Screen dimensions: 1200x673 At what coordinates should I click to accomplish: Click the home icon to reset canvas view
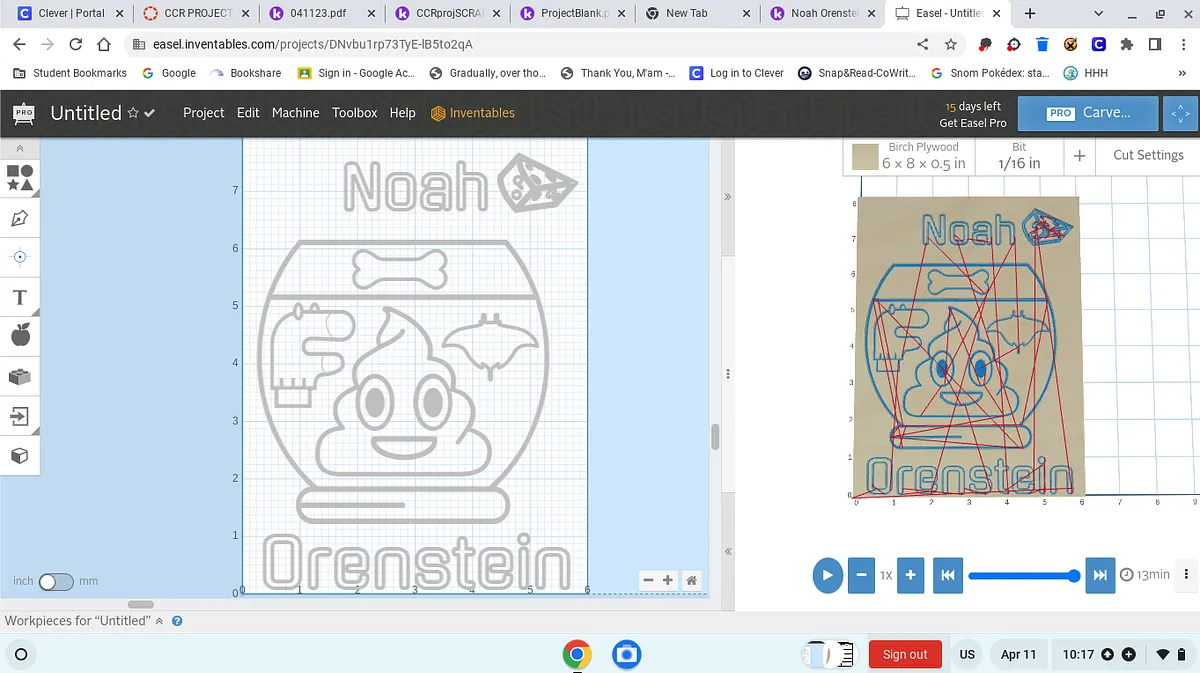(x=691, y=580)
